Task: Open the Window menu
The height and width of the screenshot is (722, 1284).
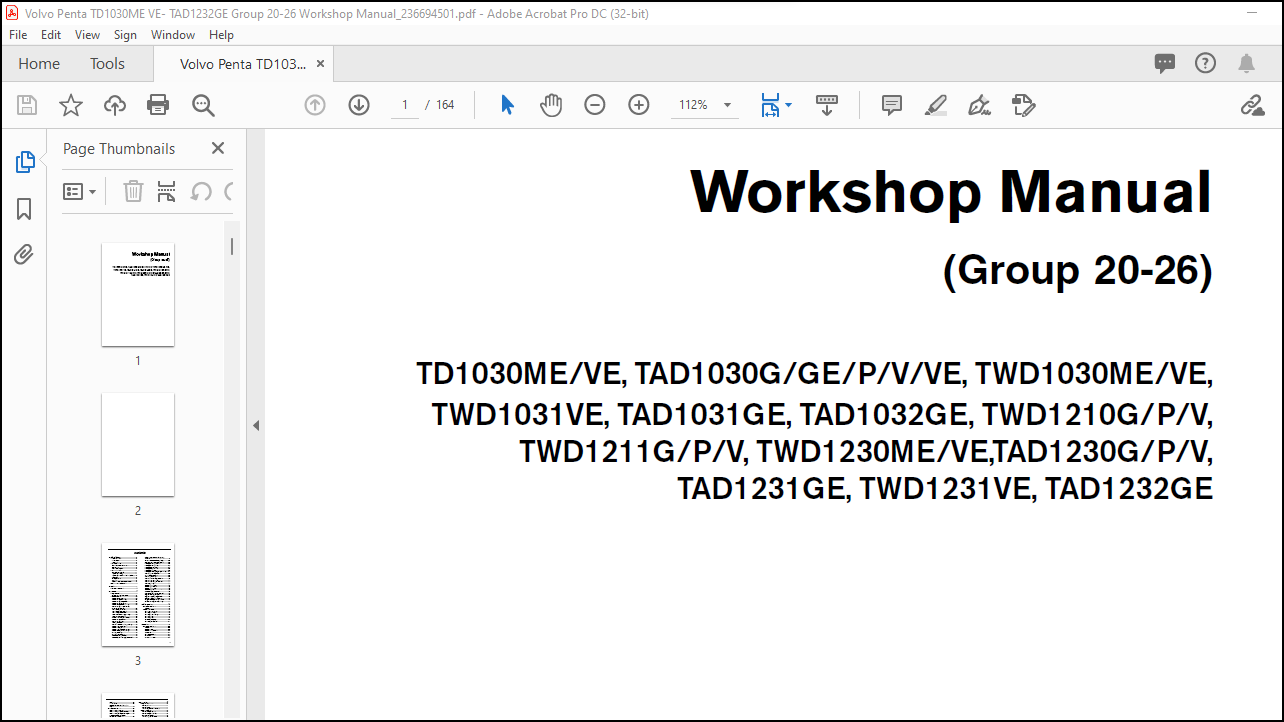Action: (173, 34)
